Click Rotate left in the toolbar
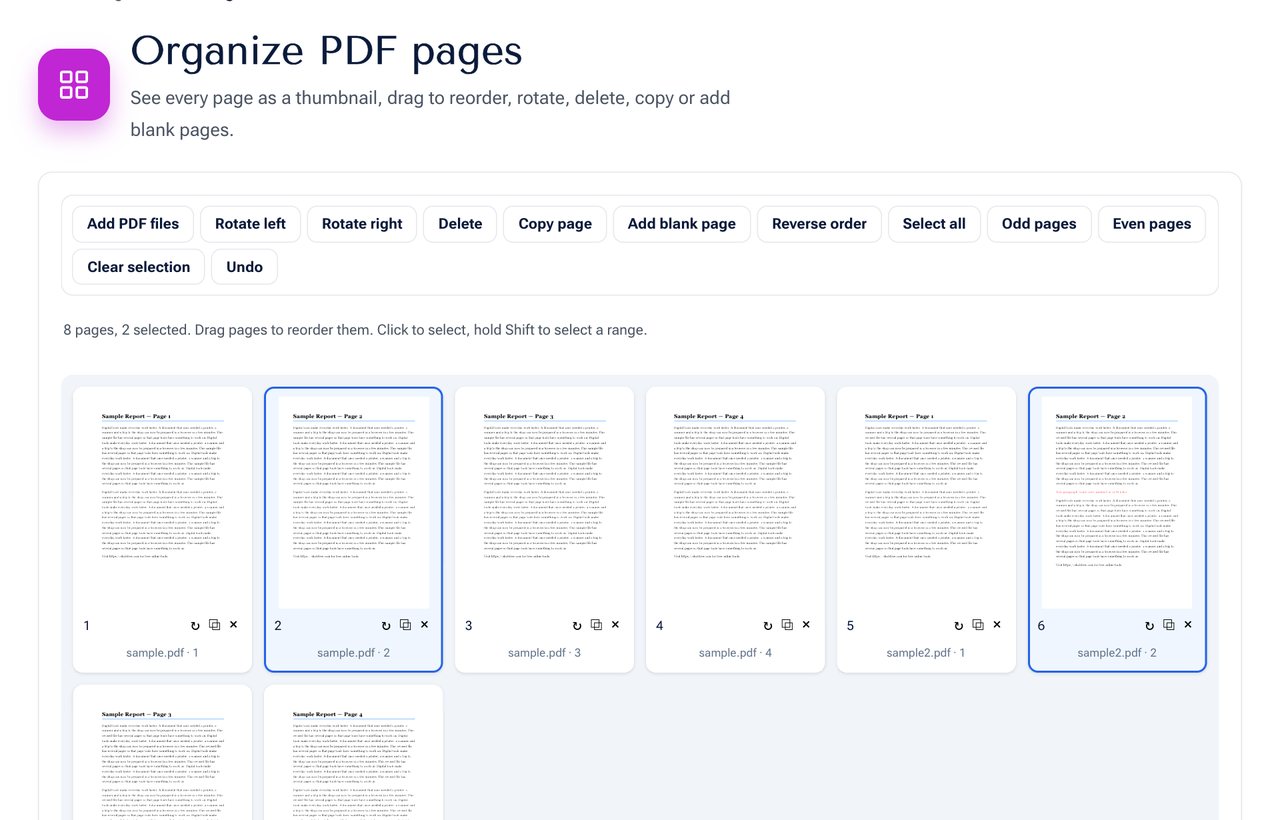Image resolution: width=1280 pixels, height=820 pixels. pyautogui.click(x=250, y=224)
